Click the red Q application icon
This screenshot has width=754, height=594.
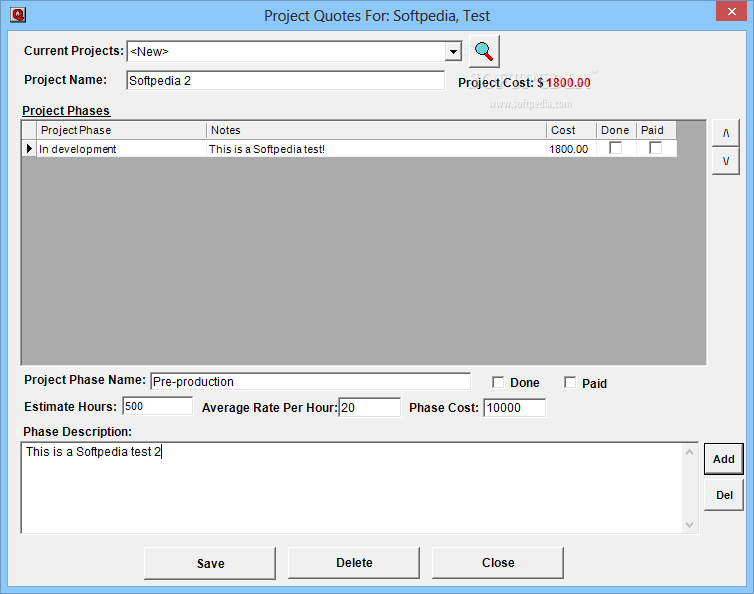coord(18,15)
